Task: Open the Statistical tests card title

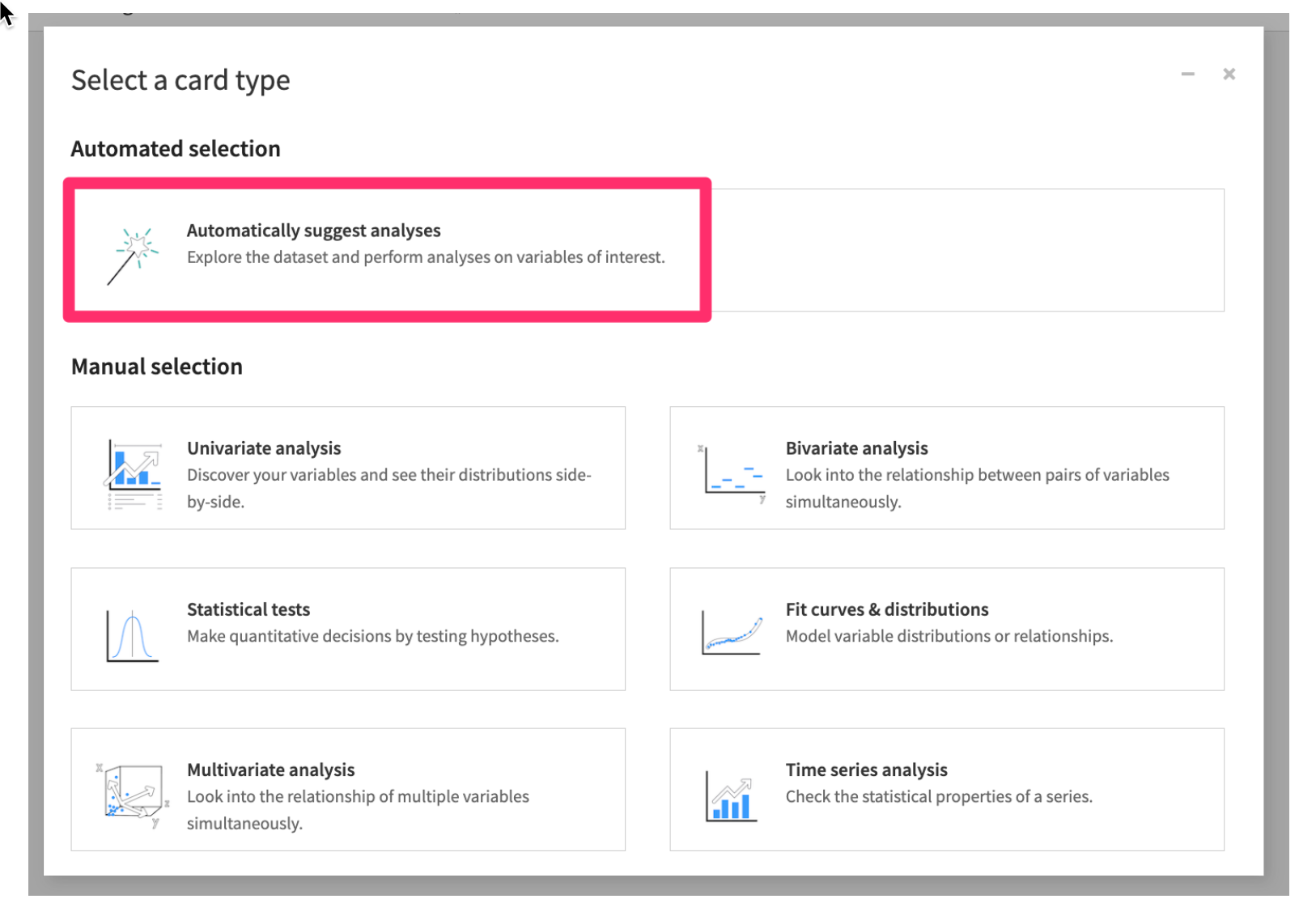Action: coord(248,609)
